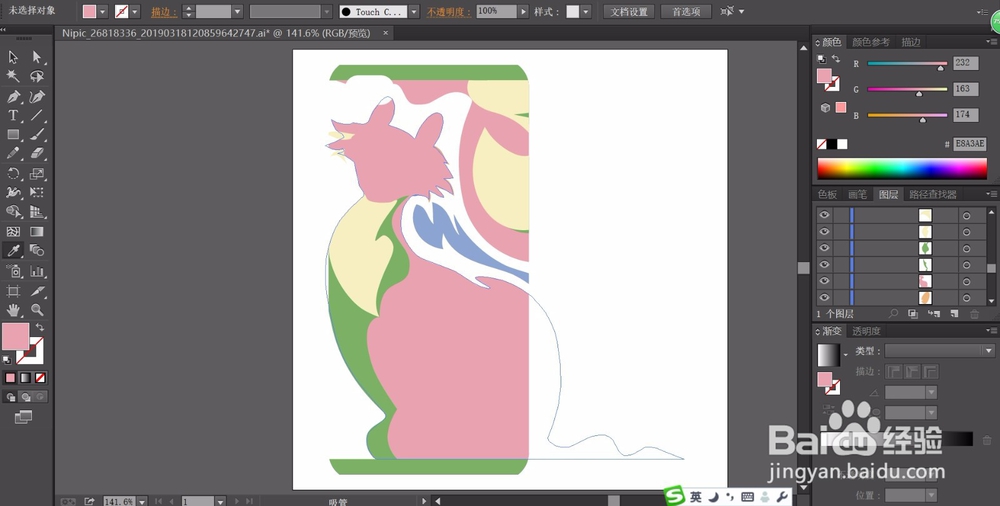Screen dimensions: 1000x506
Task: Switch to the 色板 tab
Action: (x=827, y=195)
